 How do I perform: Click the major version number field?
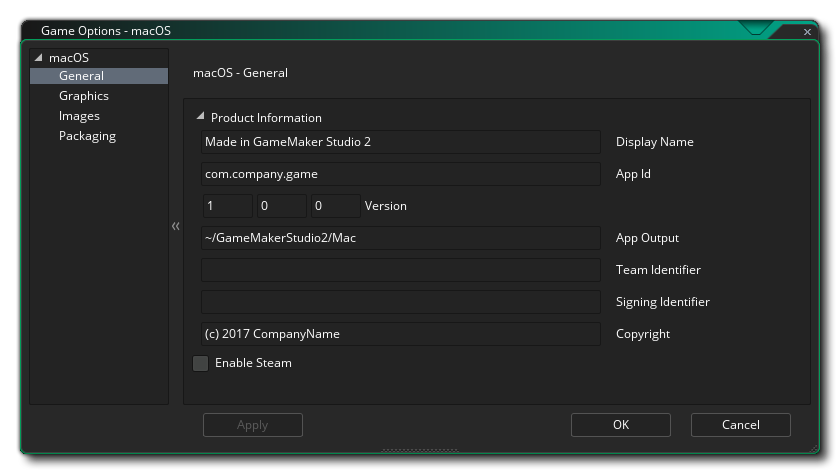227,206
